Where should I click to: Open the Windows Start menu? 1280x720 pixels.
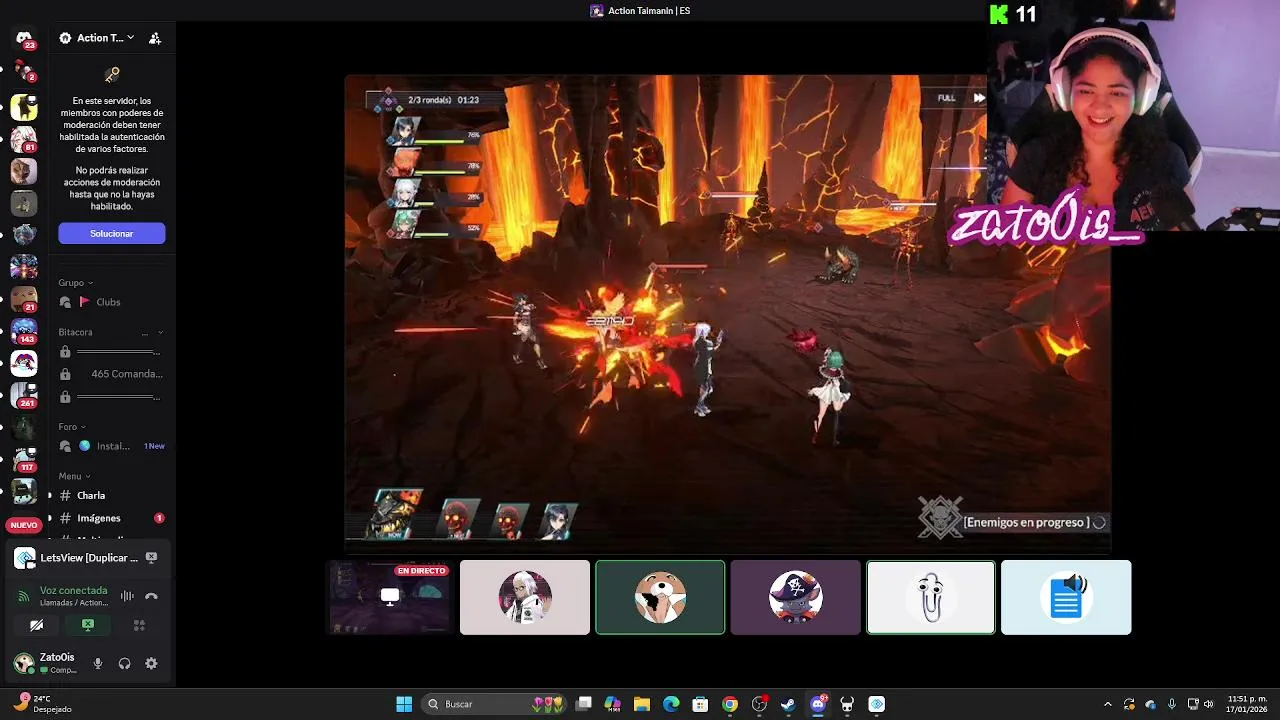404,704
